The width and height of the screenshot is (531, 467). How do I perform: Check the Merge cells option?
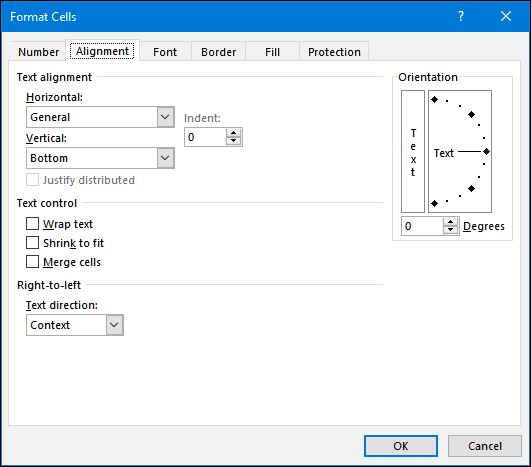click(33, 262)
